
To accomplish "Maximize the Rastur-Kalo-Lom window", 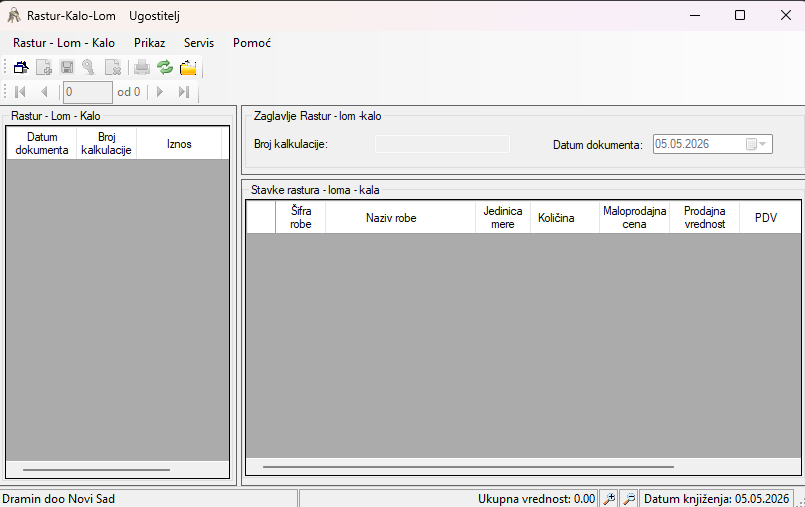I will [x=740, y=15].
